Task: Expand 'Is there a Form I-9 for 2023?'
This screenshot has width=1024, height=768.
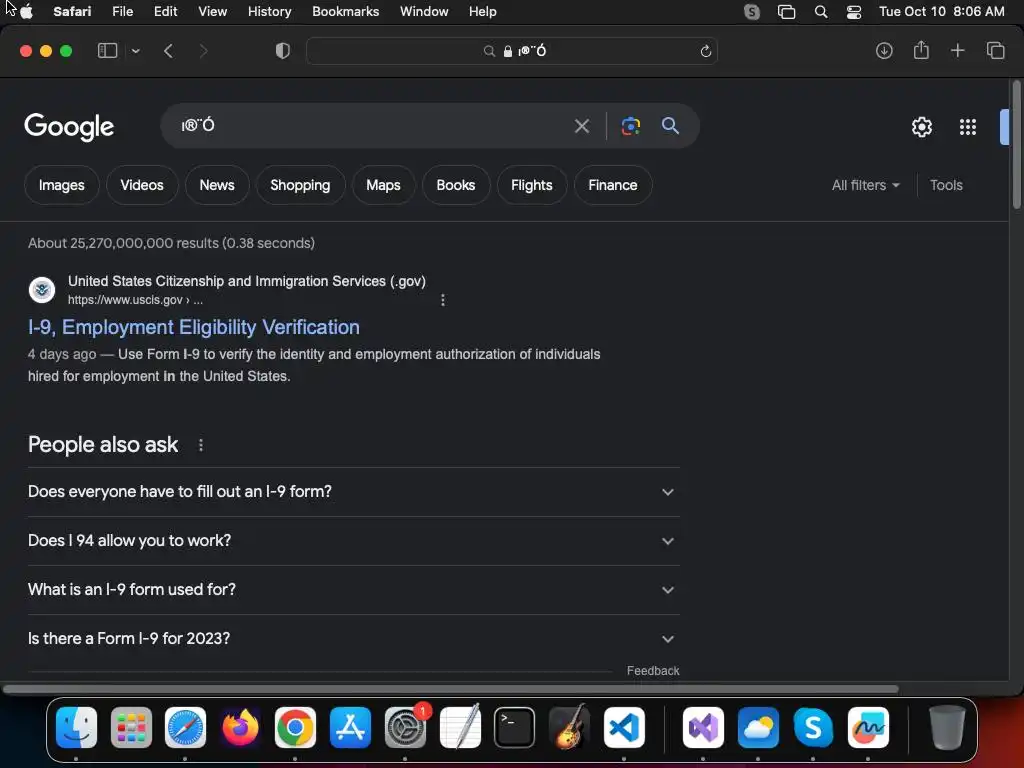Action: 353,639
